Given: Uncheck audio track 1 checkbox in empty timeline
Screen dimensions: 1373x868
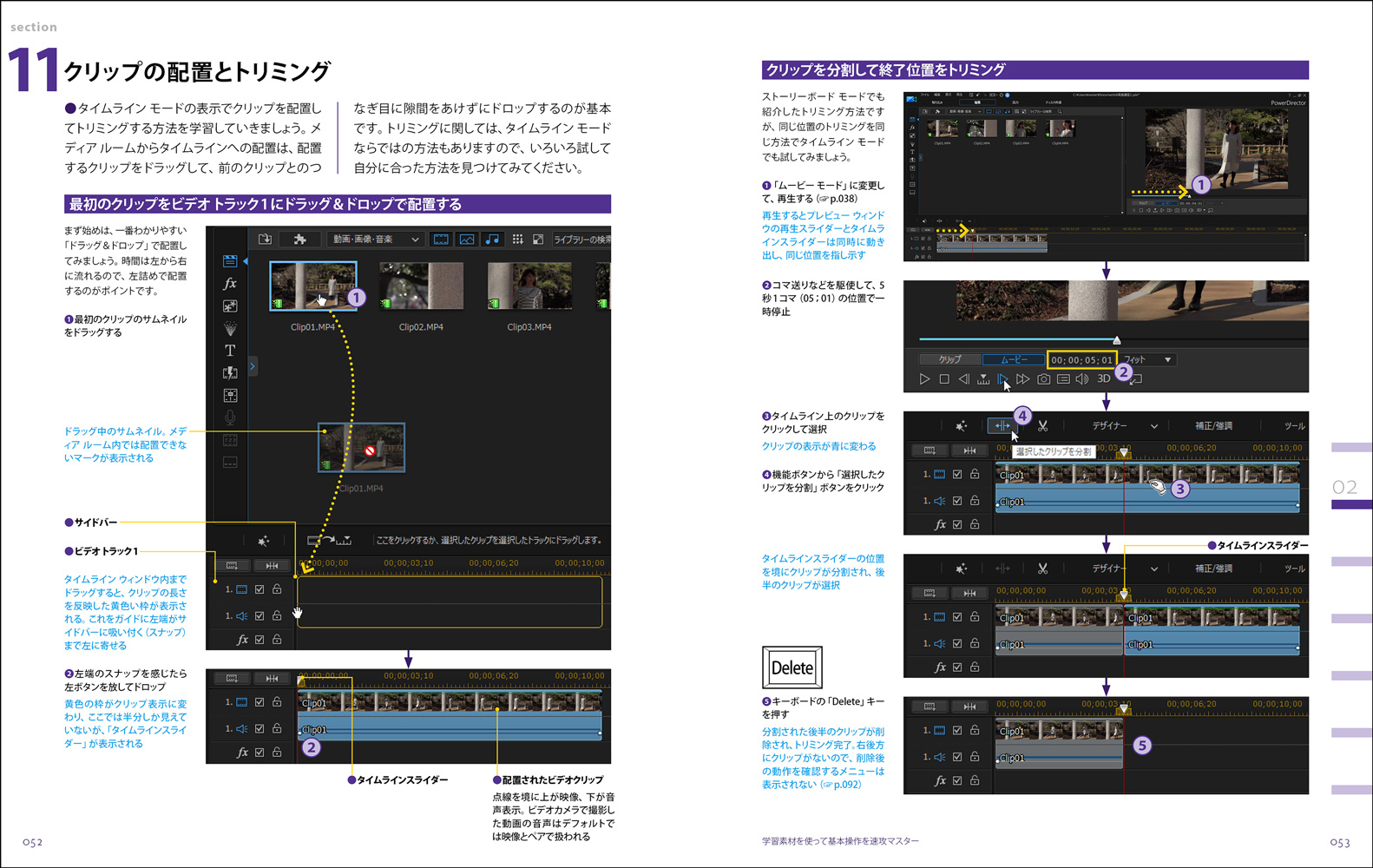Looking at the screenshot, I should tap(259, 615).
